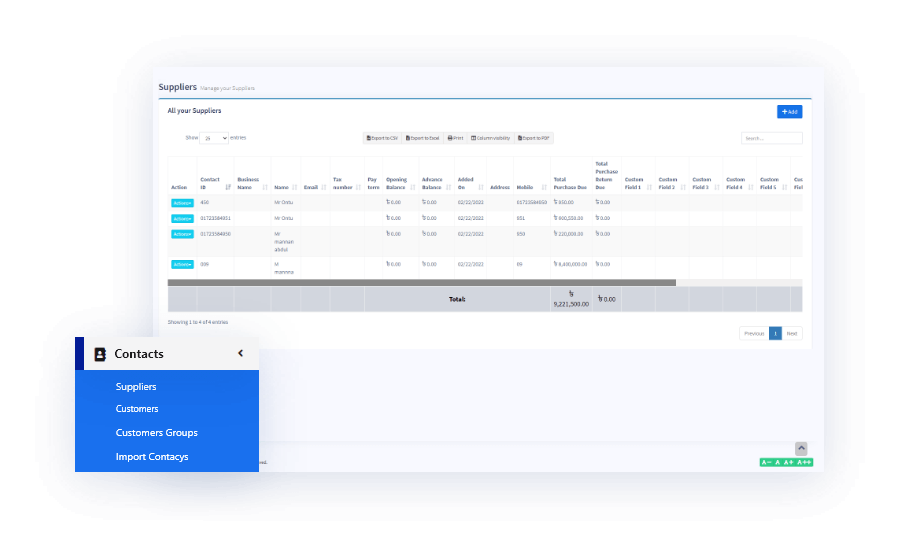
Task: Print the suppliers list
Action: [x=455, y=138]
